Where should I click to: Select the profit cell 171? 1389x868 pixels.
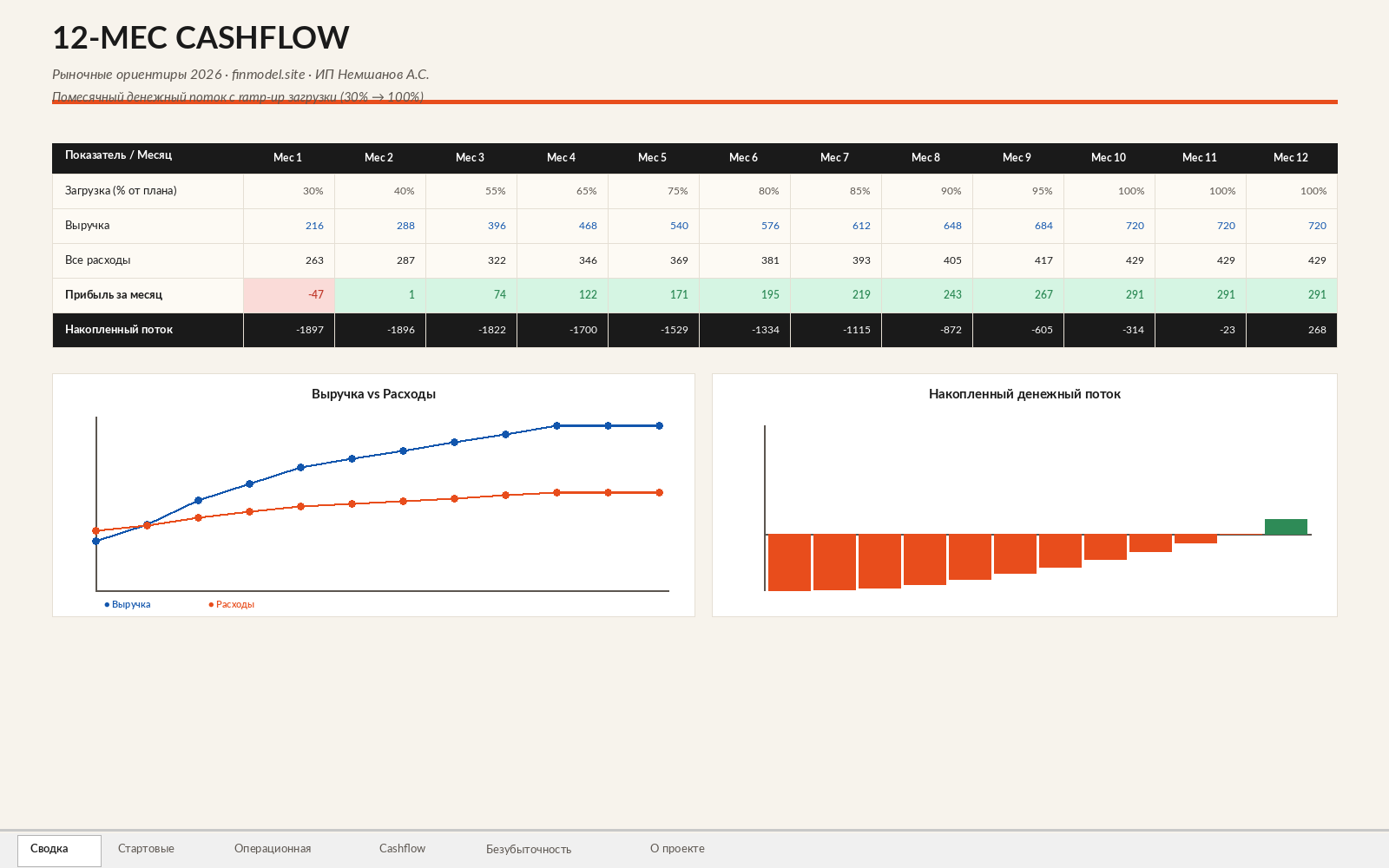654,295
